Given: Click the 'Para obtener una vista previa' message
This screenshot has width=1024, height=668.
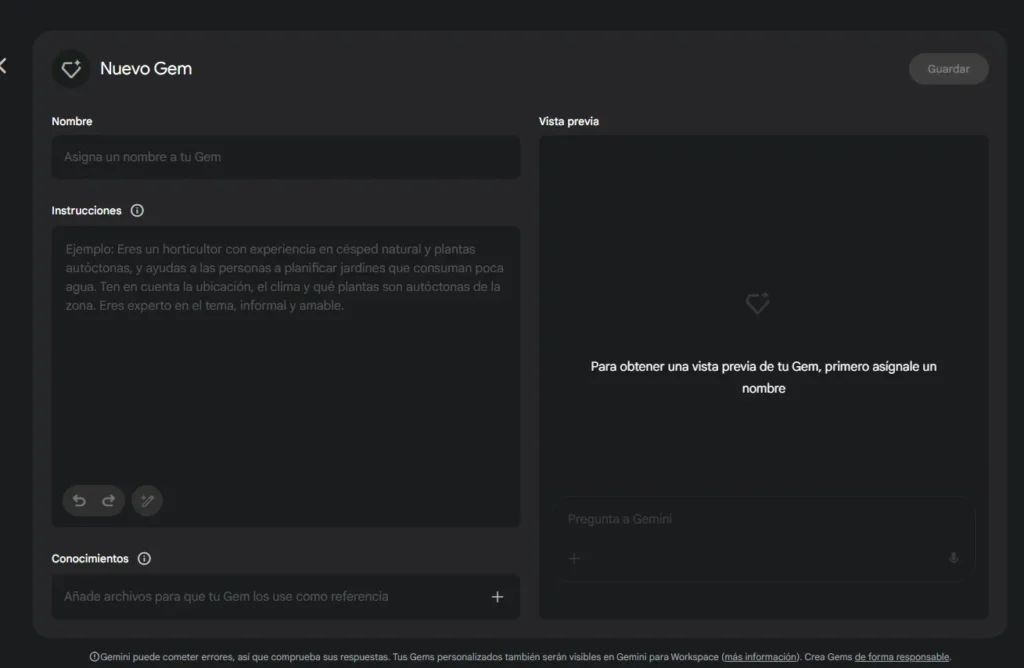Looking at the screenshot, I should point(763,377).
